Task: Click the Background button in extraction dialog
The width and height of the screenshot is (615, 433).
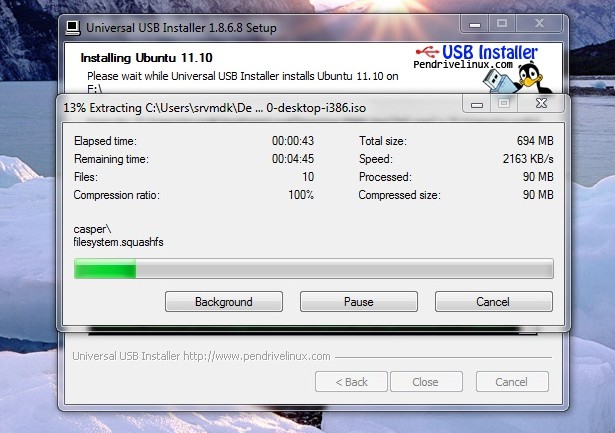Action: pos(224,302)
